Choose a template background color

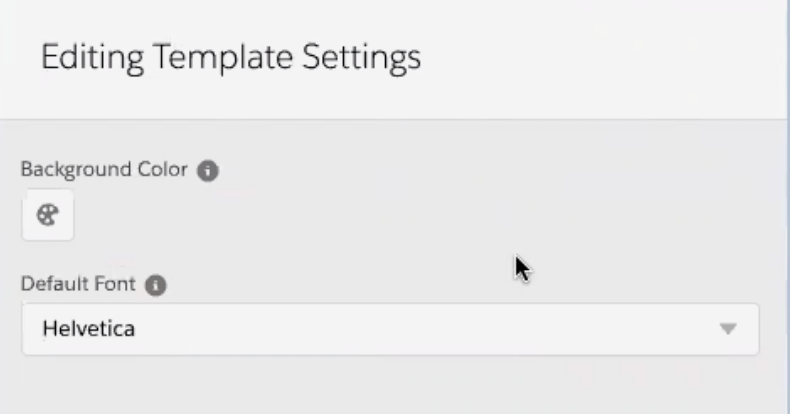[48, 216]
